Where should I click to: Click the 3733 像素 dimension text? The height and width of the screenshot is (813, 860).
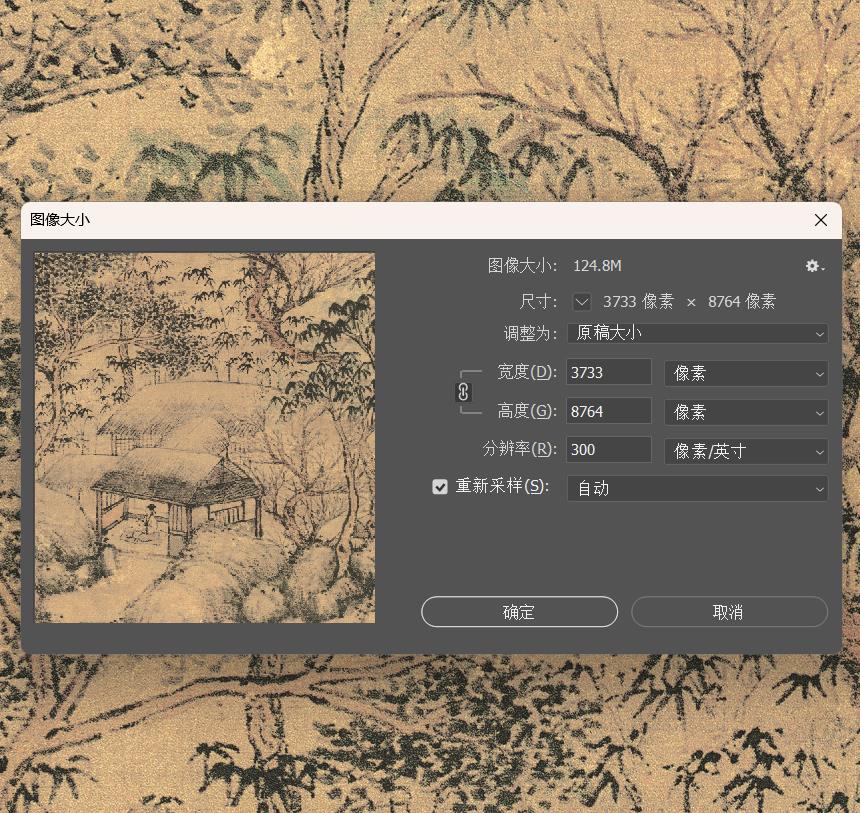pyautogui.click(x=638, y=302)
